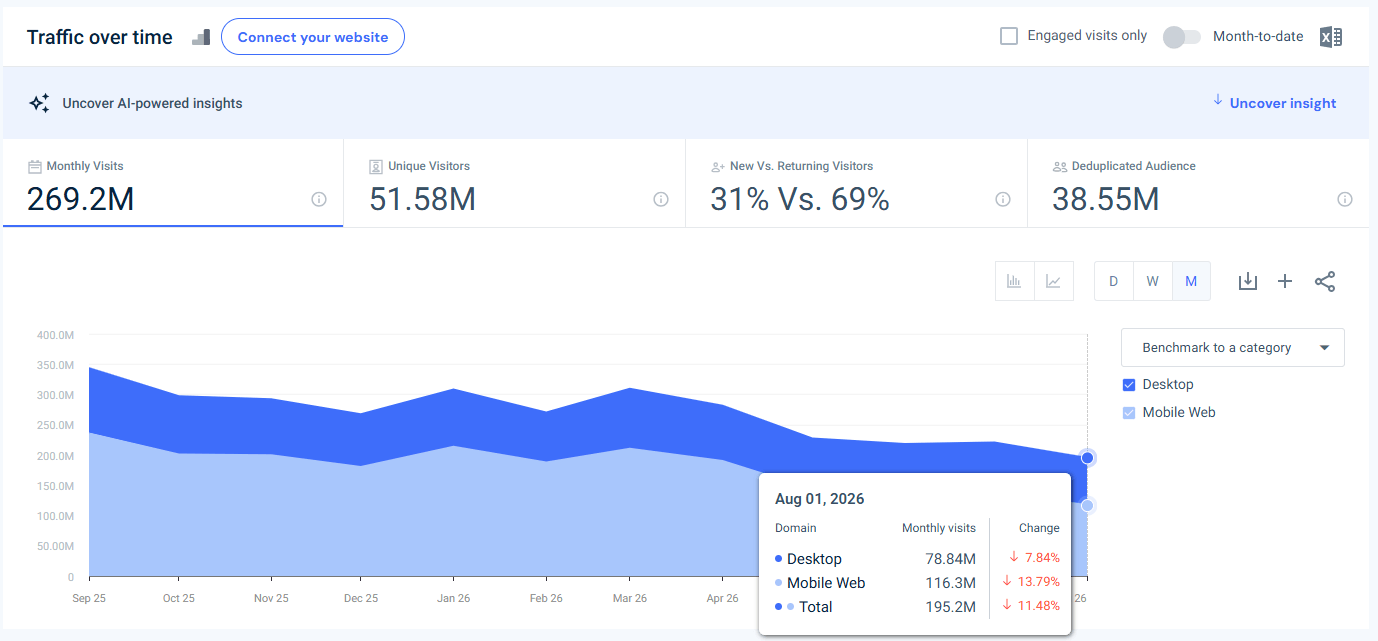The width and height of the screenshot is (1378, 641).
Task: Export data via the Excel icon
Action: pyautogui.click(x=1330, y=37)
